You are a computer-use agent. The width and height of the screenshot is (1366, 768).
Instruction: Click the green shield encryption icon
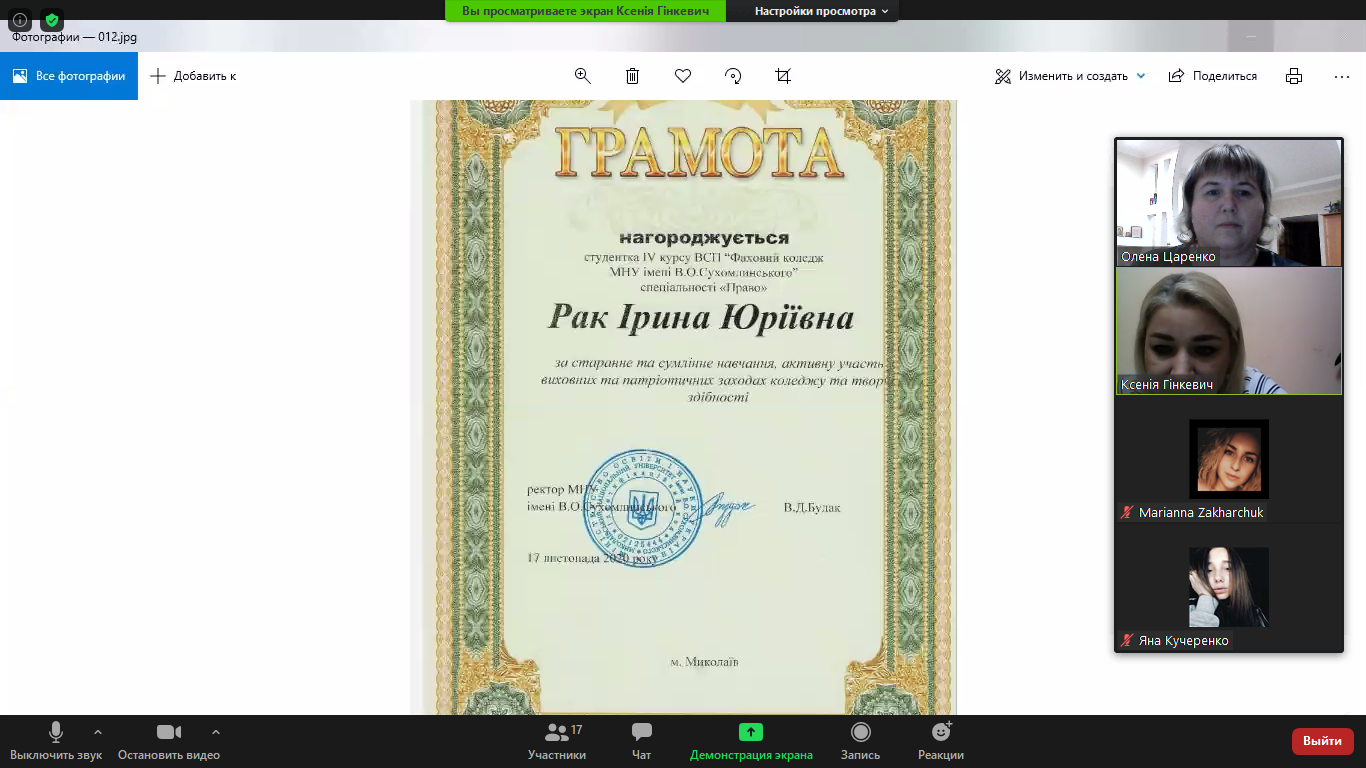[52, 20]
